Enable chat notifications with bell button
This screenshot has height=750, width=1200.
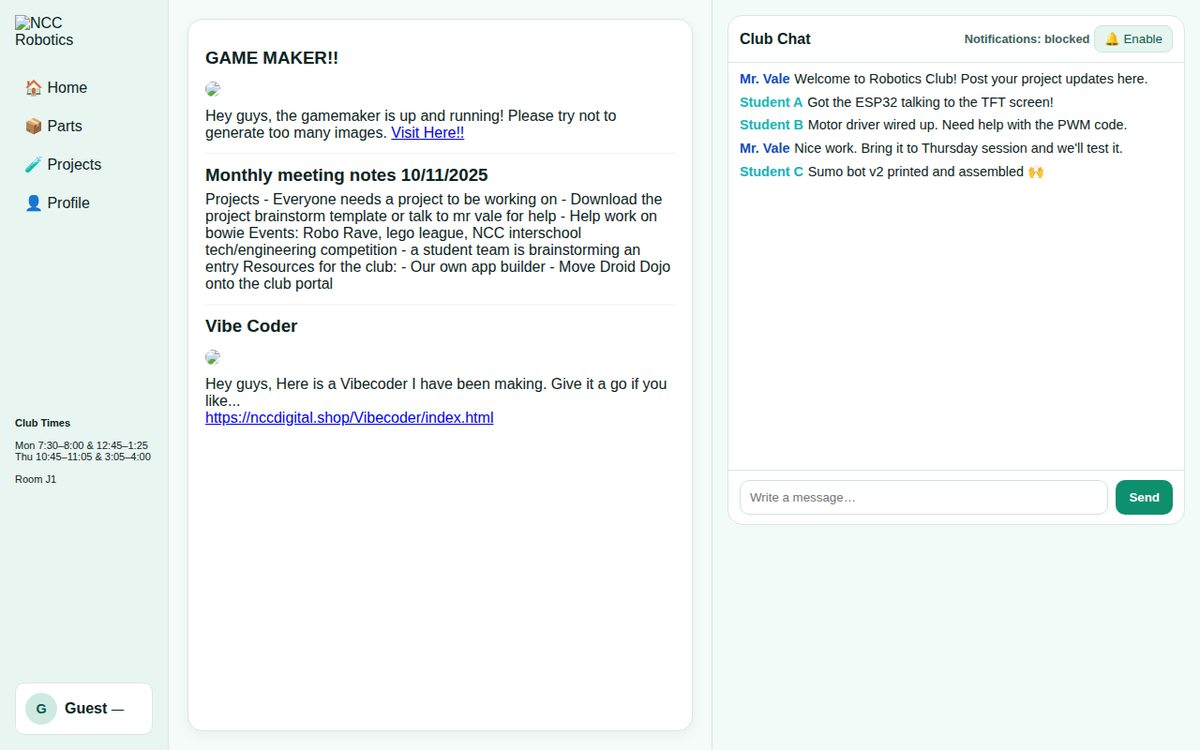point(1133,39)
